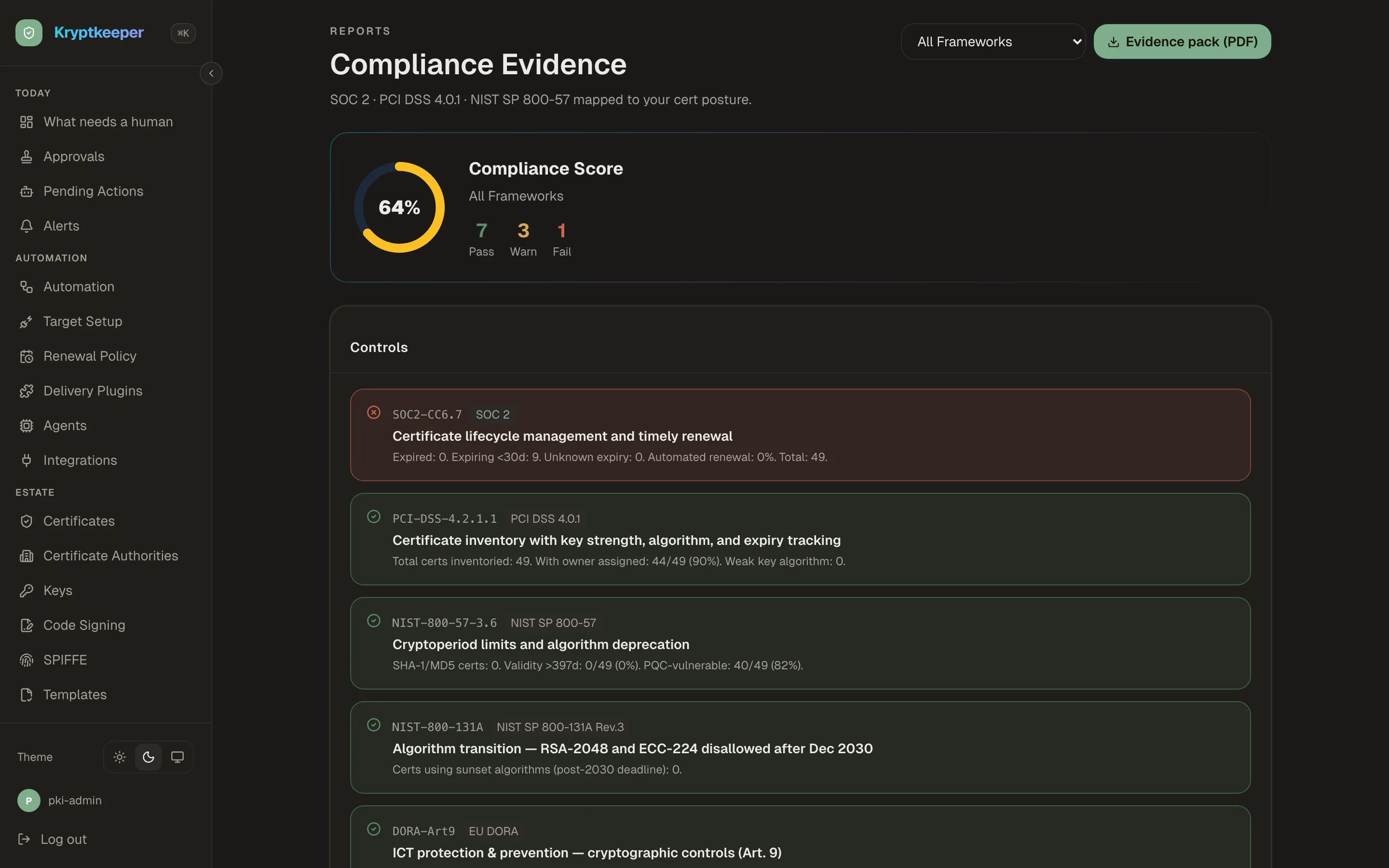Select dark theme moon toggle
This screenshot has height=868, width=1389.
pos(148,757)
